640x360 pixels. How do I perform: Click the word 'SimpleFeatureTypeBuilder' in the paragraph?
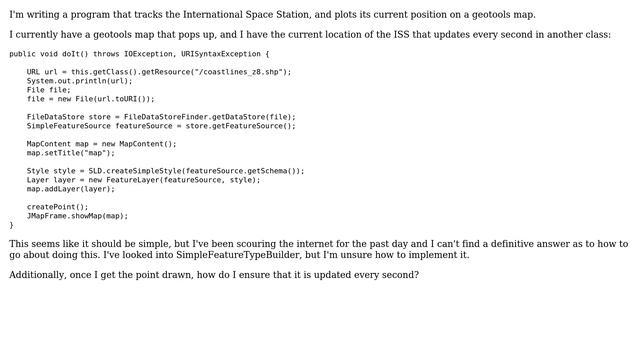tap(238, 255)
